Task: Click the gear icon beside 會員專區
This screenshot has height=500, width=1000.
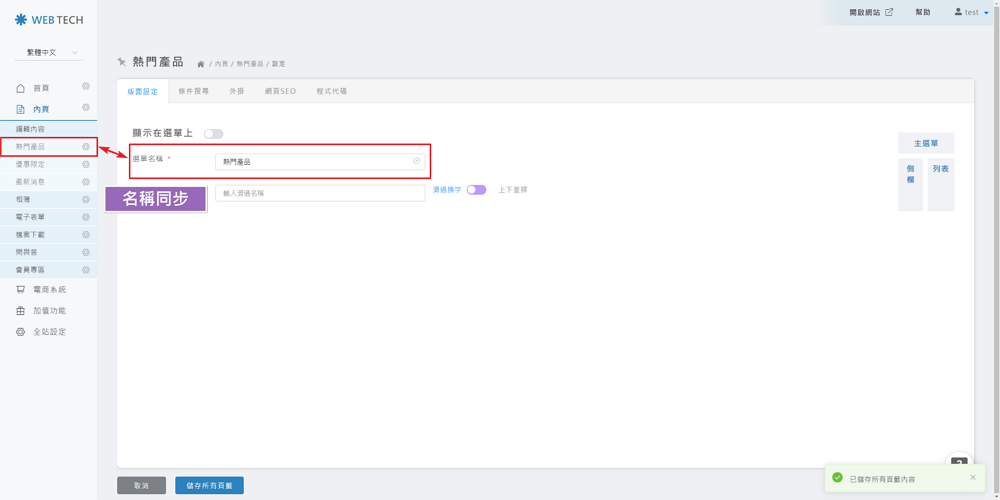Action: click(x=86, y=270)
